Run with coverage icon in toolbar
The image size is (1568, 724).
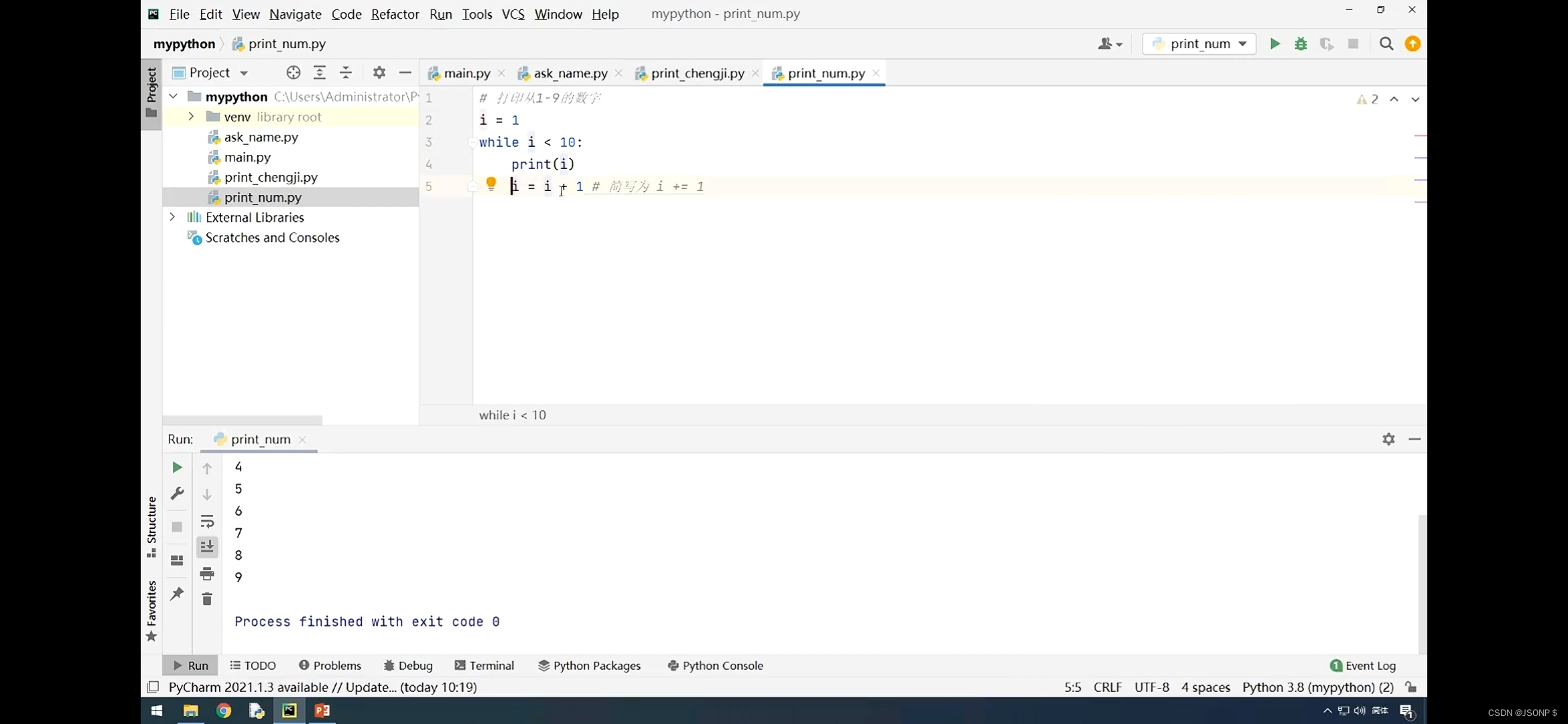1327,44
